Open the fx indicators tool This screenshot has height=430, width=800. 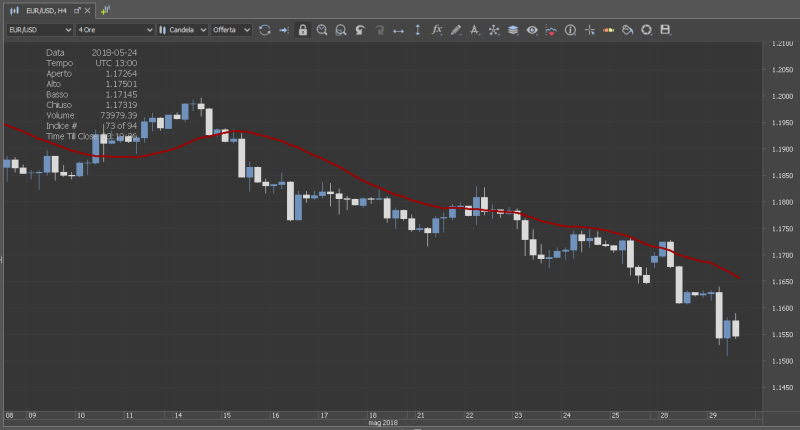pyautogui.click(x=437, y=30)
